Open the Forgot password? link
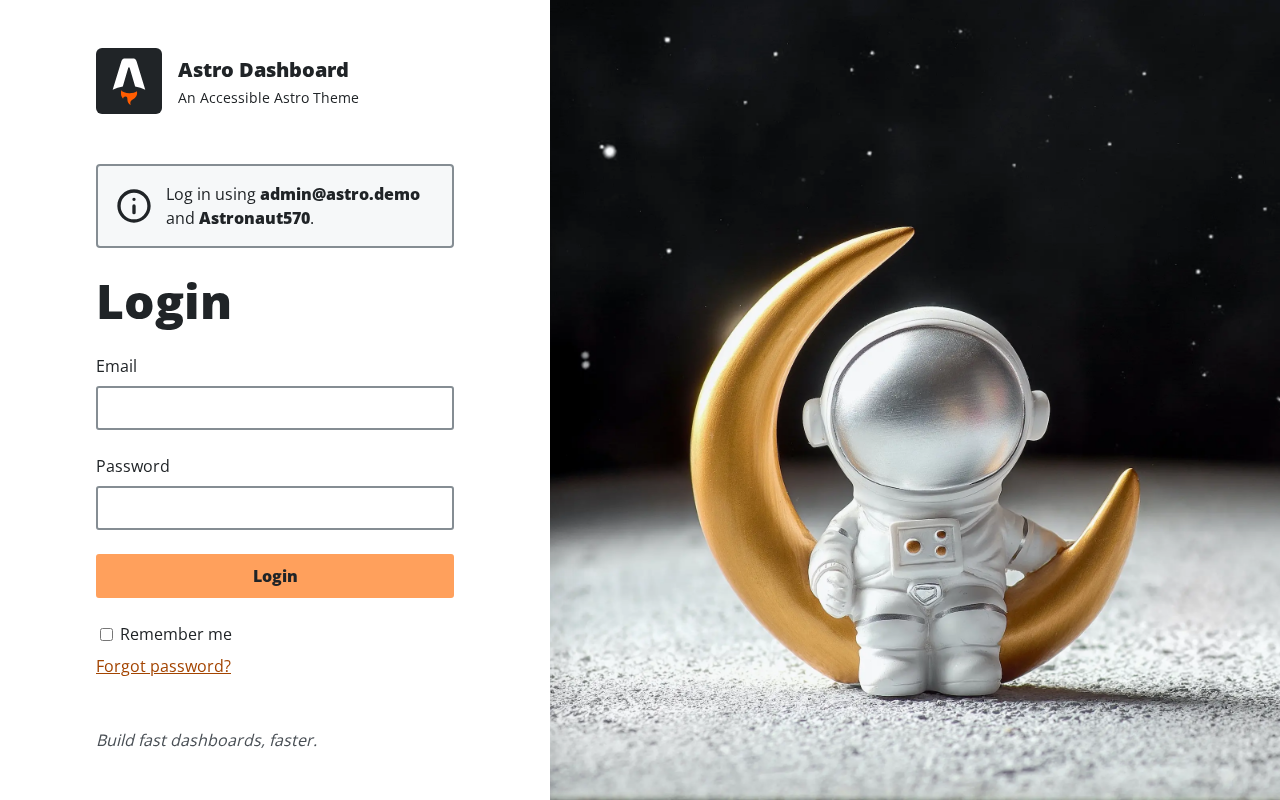The image size is (1280, 800). 163,666
